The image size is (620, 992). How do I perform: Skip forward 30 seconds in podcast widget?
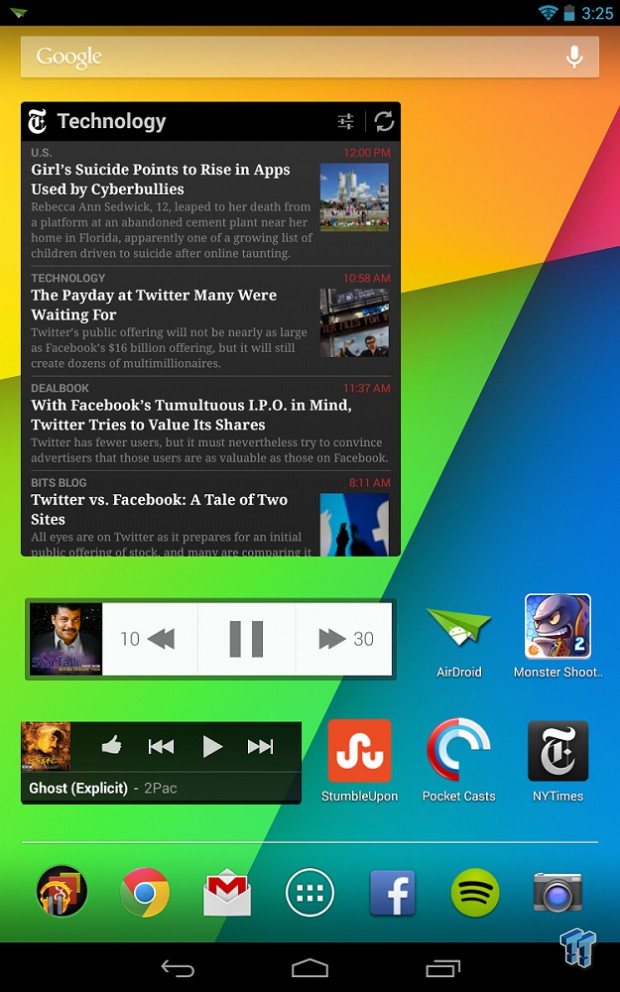coord(344,639)
